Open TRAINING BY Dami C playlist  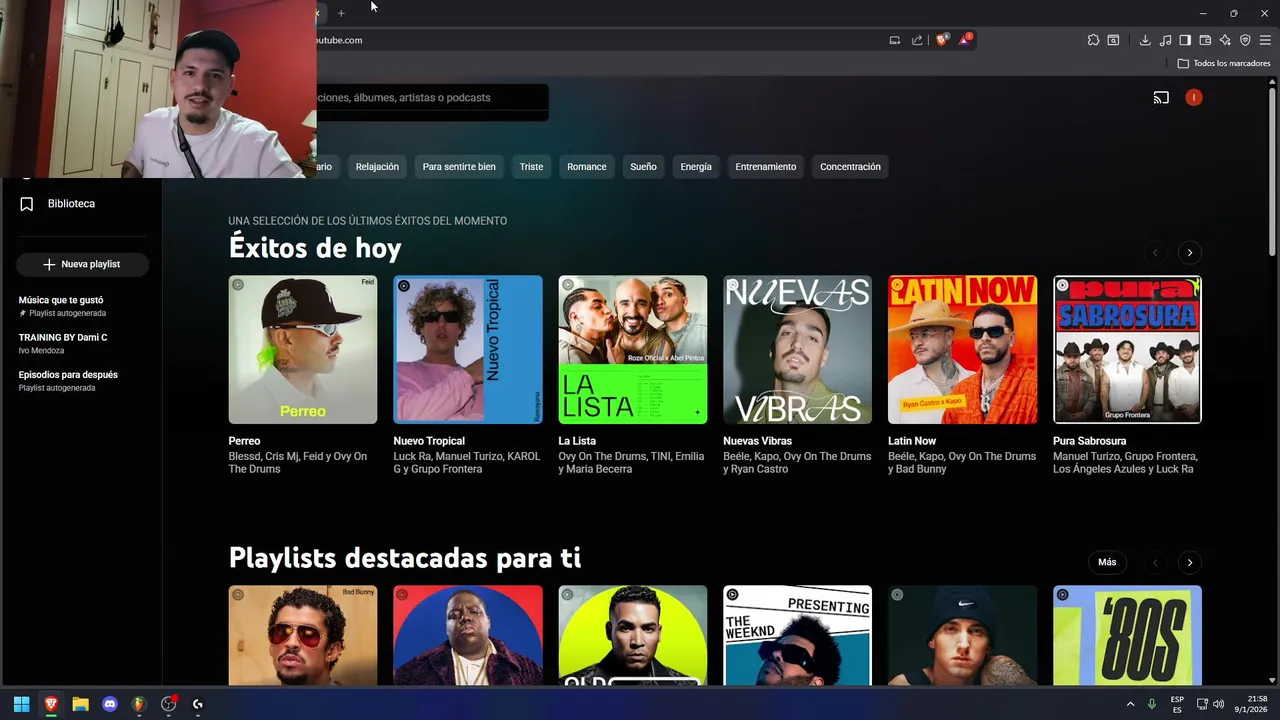click(x=63, y=343)
